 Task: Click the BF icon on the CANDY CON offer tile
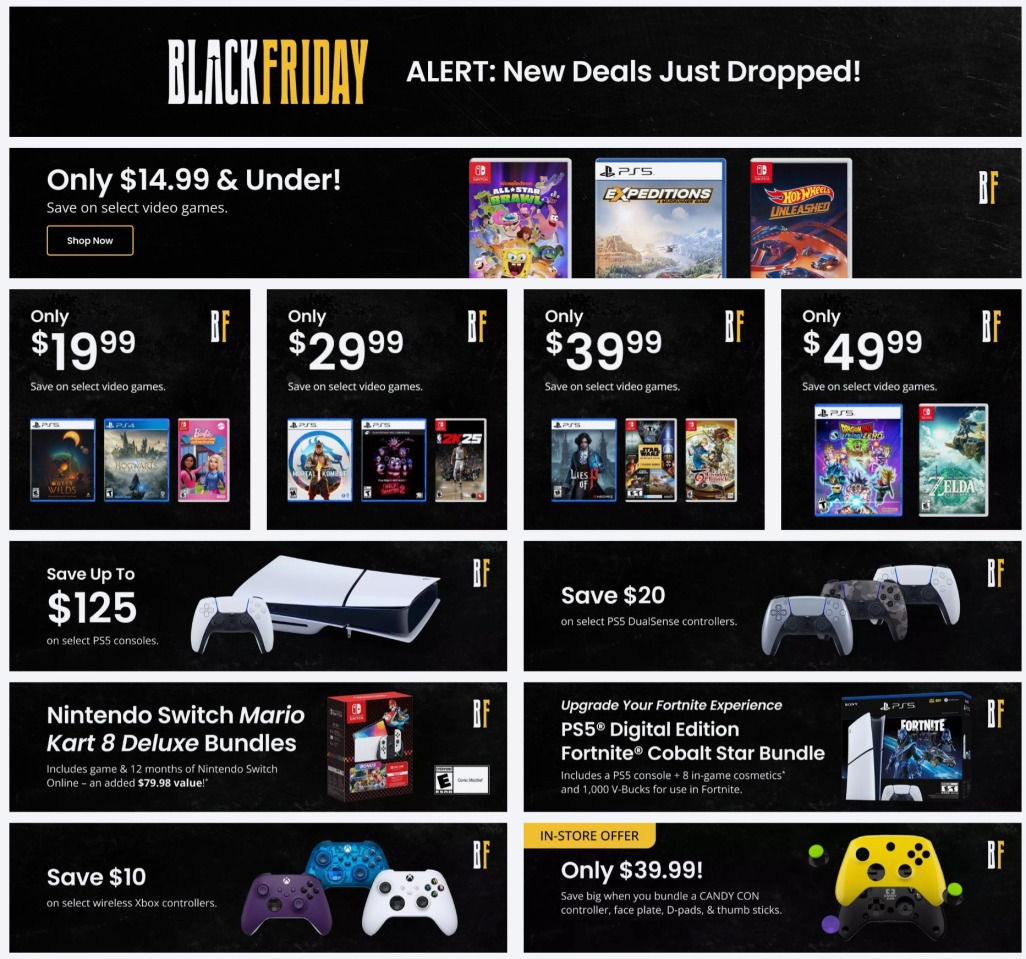click(994, 856)
